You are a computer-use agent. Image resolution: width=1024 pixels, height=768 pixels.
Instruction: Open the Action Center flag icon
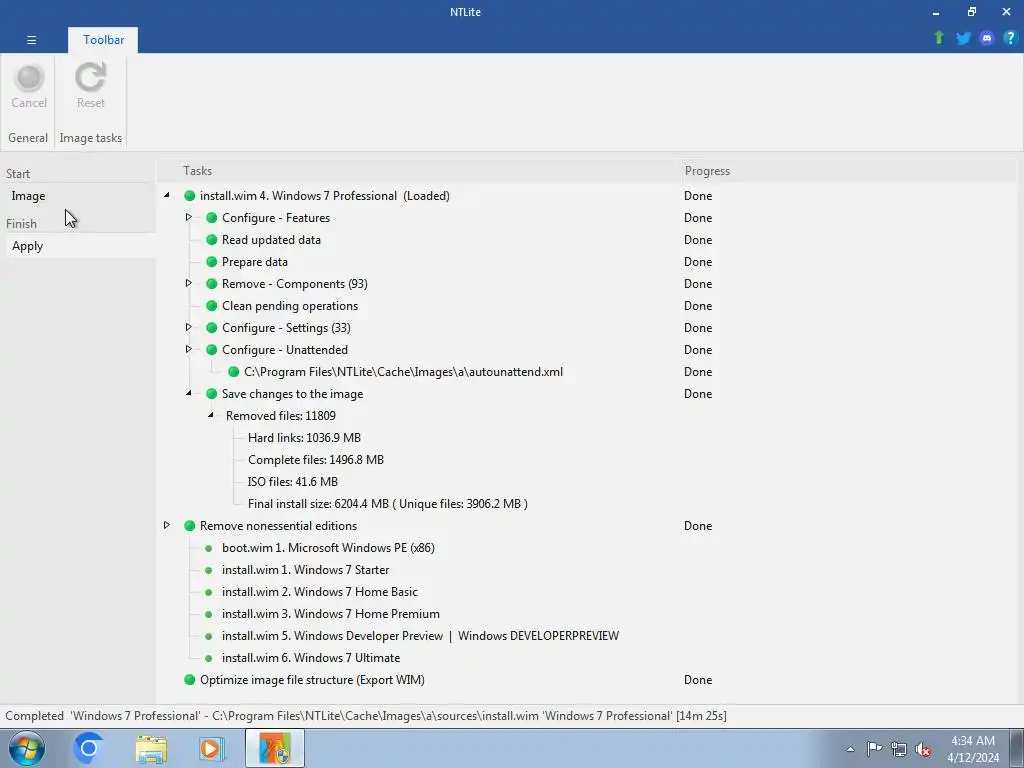point(874,748)
